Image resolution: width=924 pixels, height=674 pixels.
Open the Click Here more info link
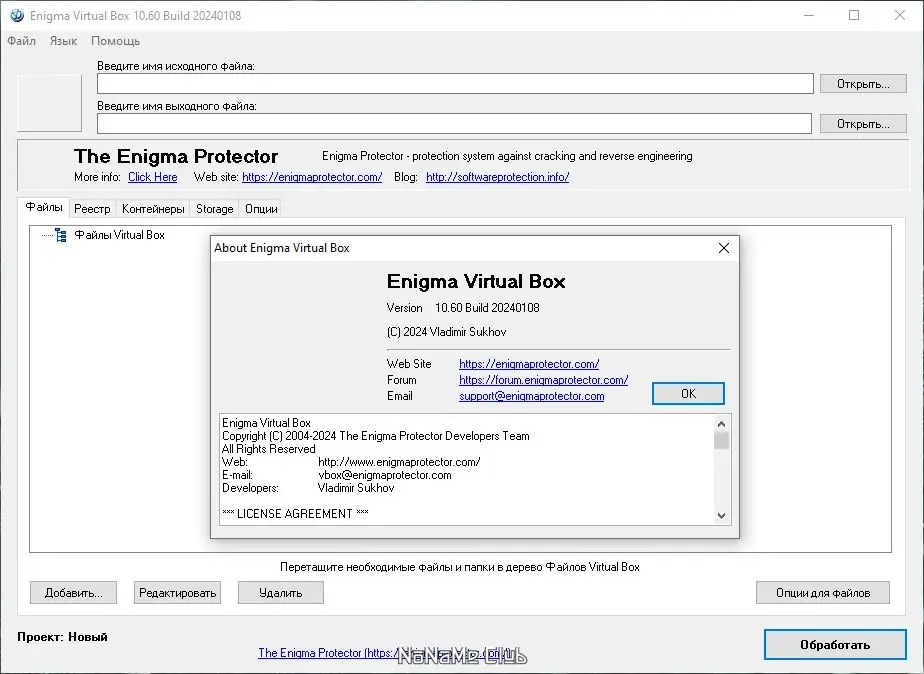click(x=153, y=177)
